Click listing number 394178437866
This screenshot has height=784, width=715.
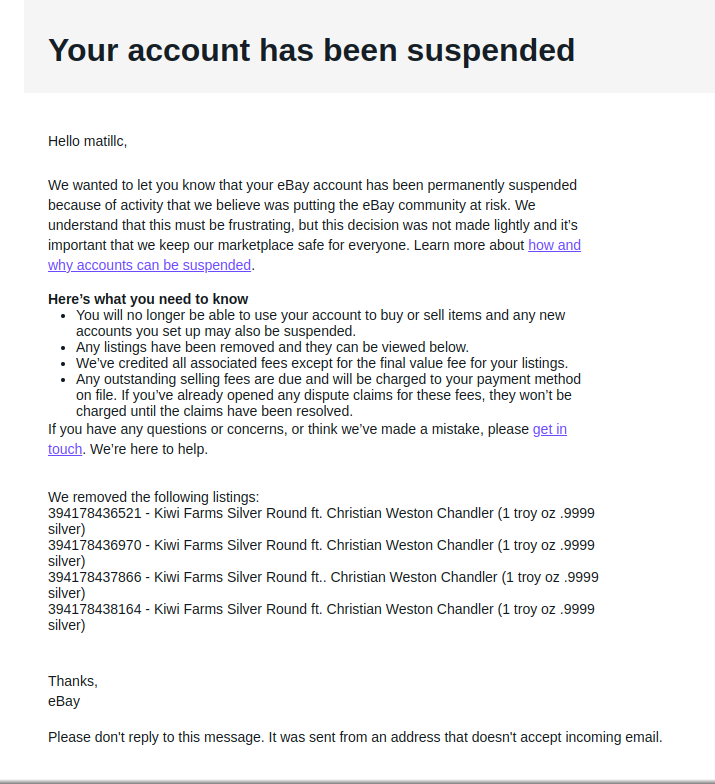94,578
